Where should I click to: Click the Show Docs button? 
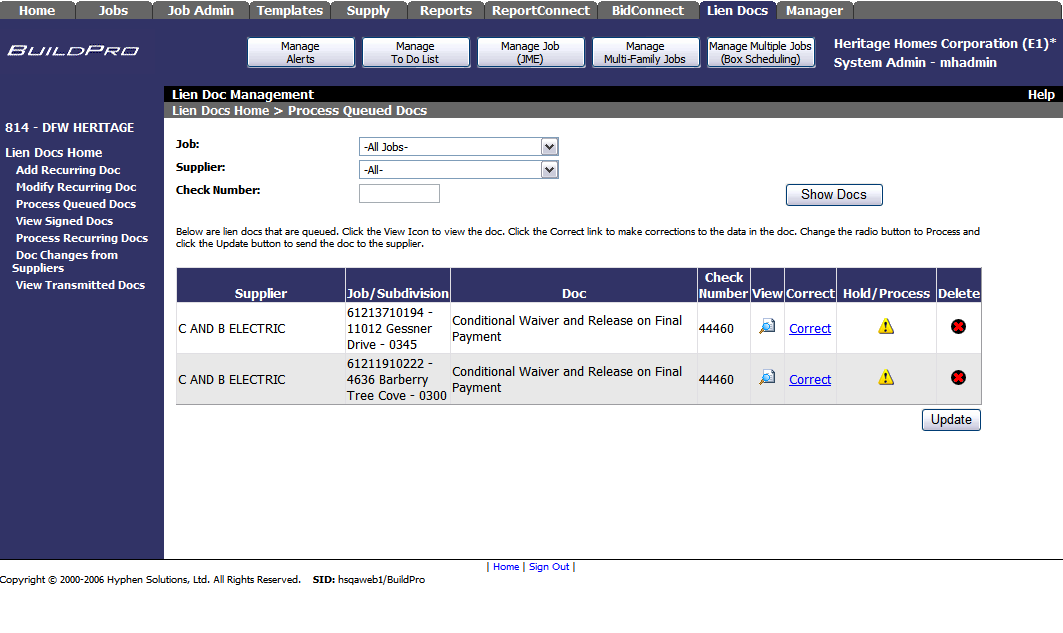(x=834, y=195)
